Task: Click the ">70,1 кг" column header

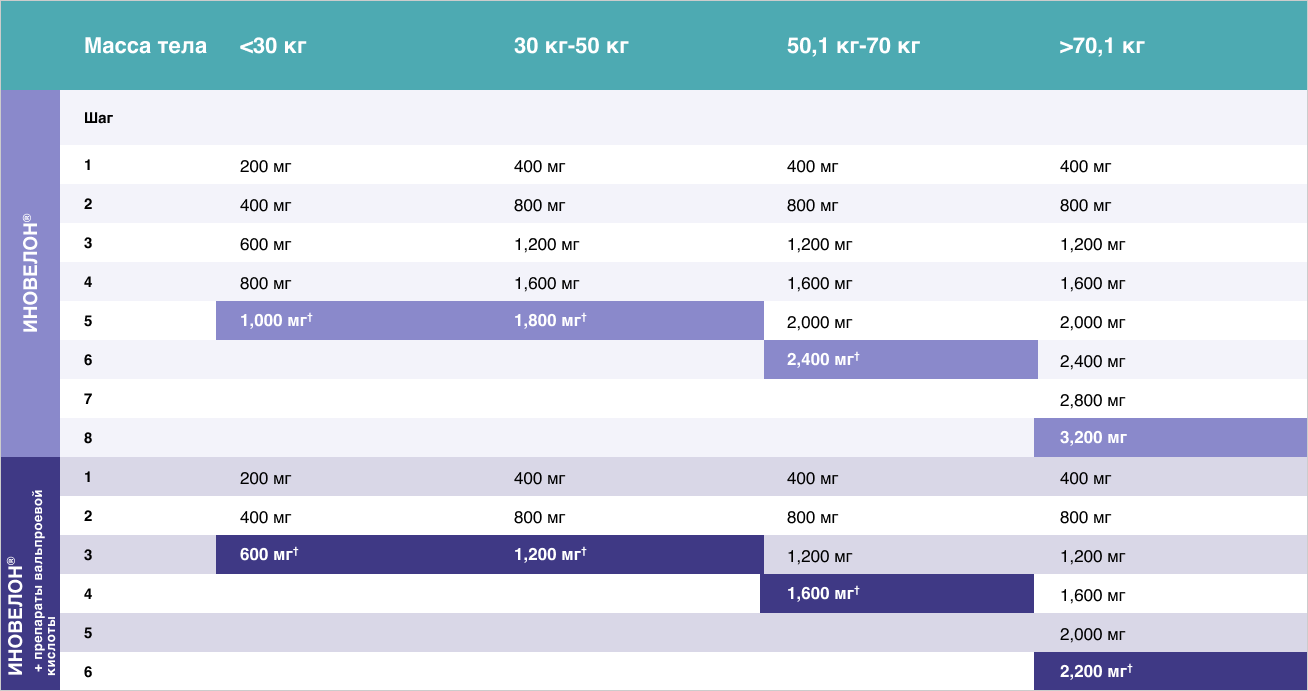Action: 1102,46
